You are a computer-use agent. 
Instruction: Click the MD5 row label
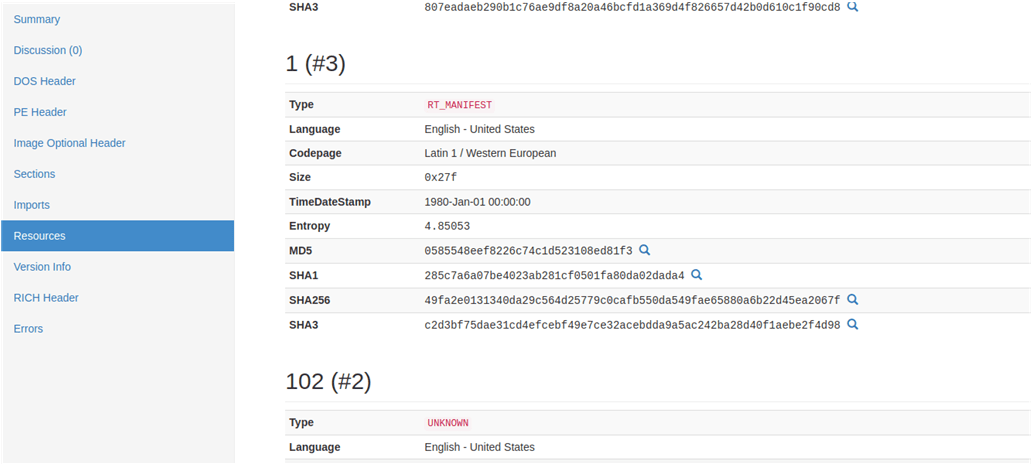coord(300,251)
